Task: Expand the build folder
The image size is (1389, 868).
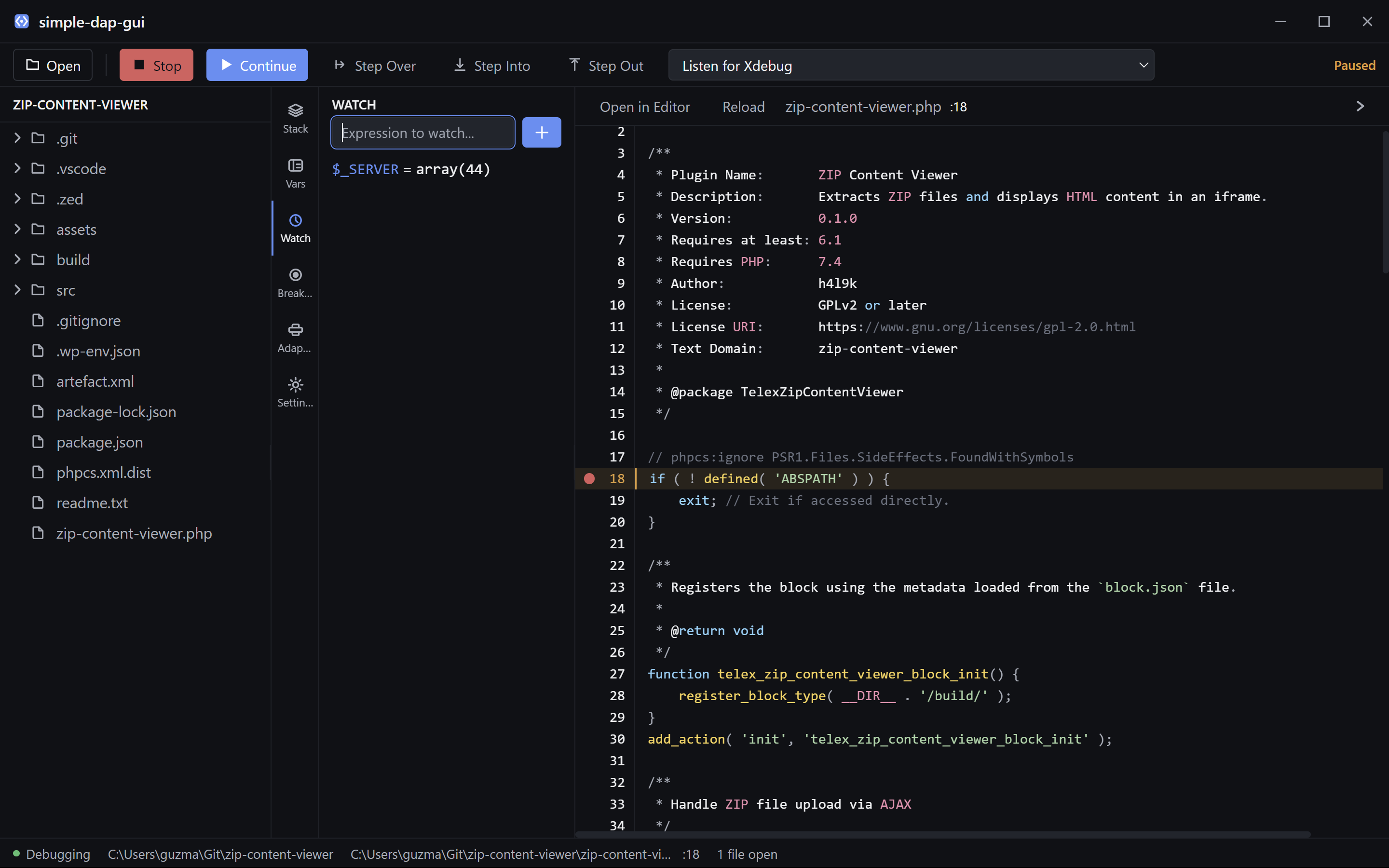Action: tap(17, 259)
